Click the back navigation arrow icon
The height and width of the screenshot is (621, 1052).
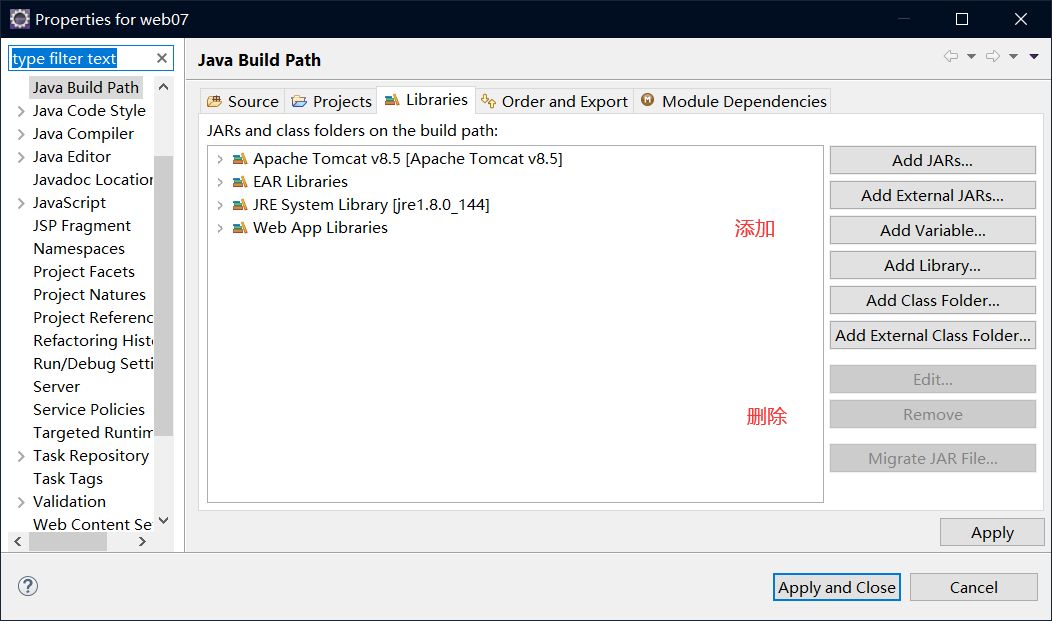pyautogui.click(x=951, y=57)
